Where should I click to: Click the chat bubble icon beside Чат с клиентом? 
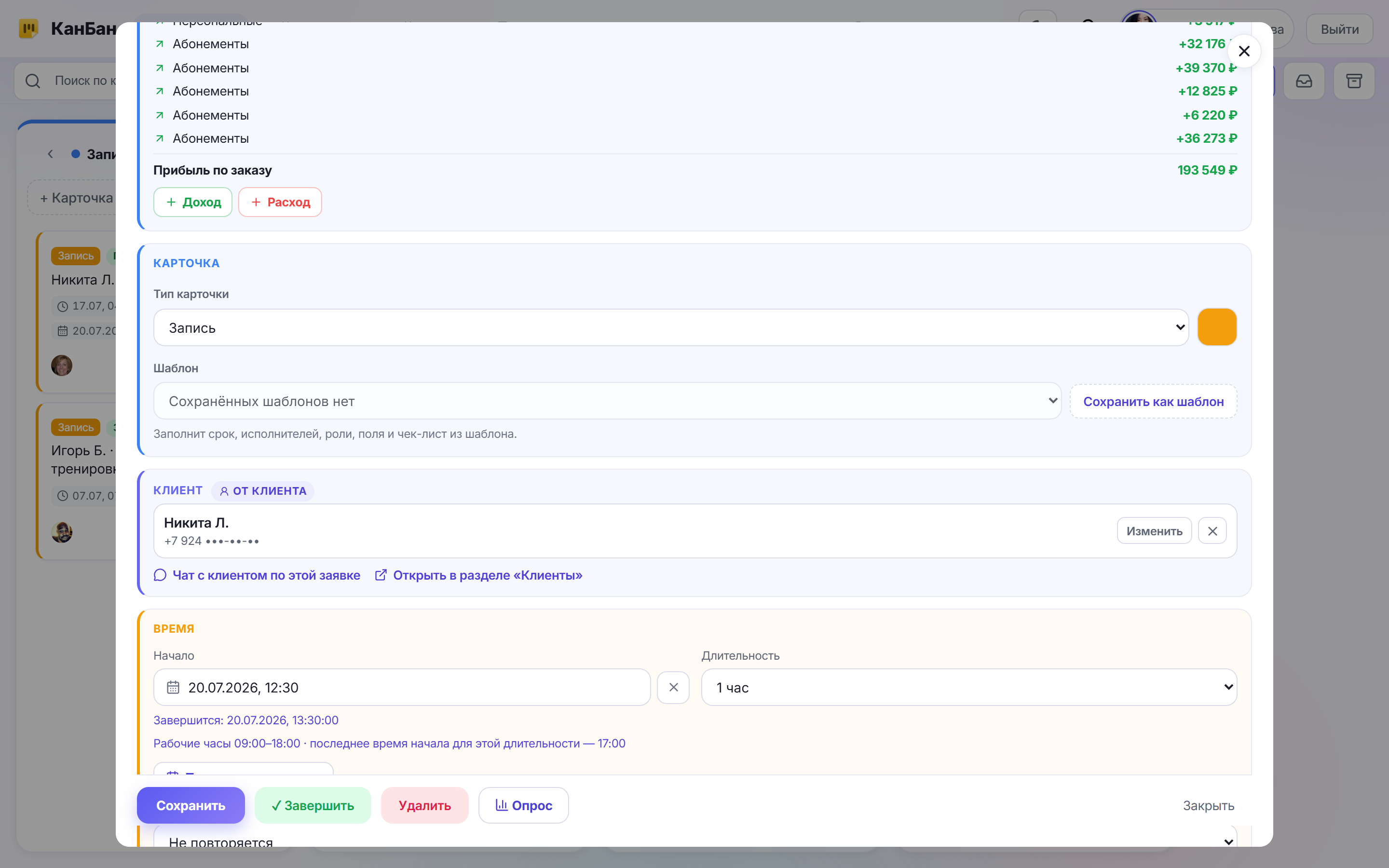click(160, 575)
